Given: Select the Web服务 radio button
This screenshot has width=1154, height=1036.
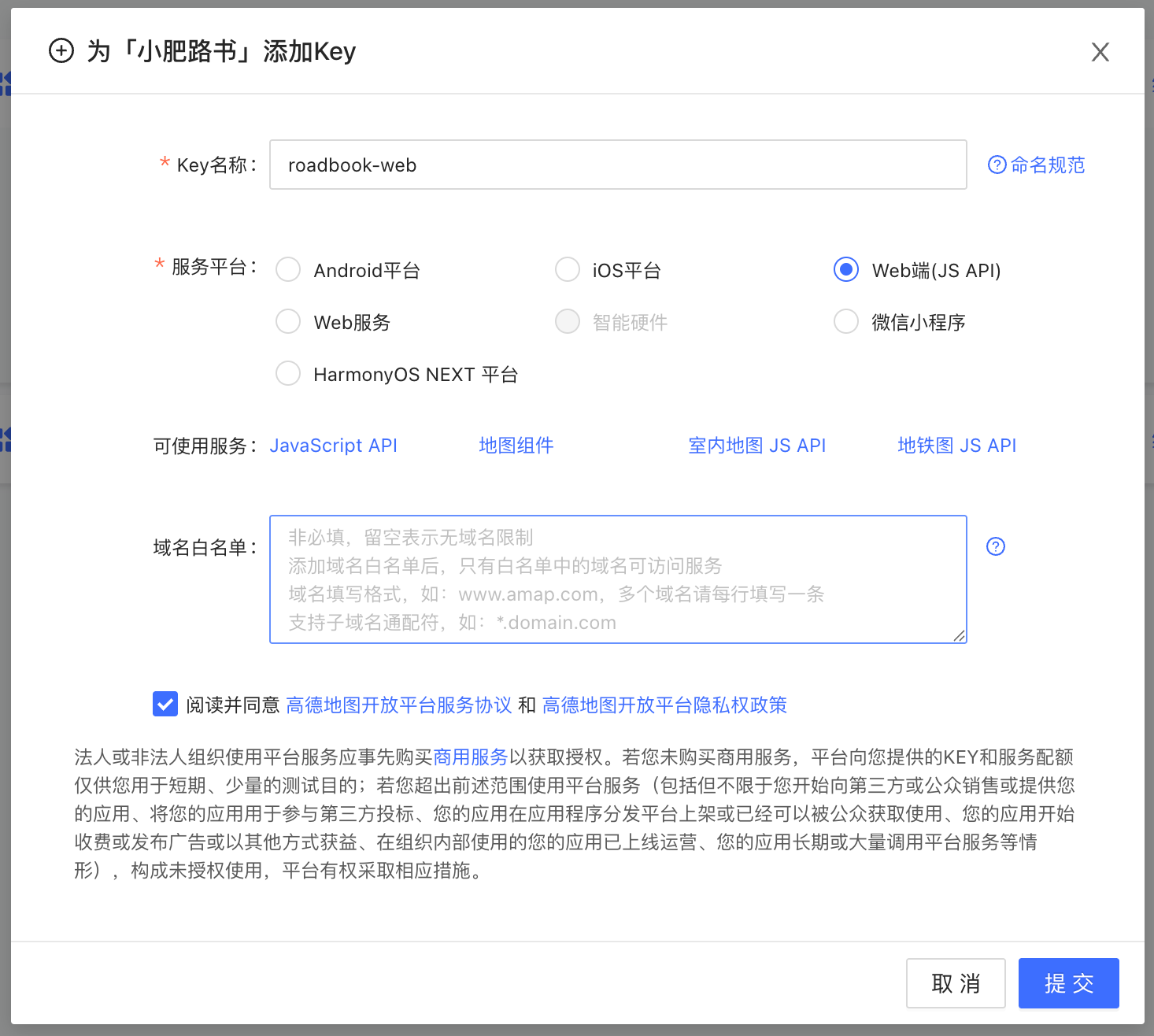Looking at the screenshot, I should [x=288, y=322].
